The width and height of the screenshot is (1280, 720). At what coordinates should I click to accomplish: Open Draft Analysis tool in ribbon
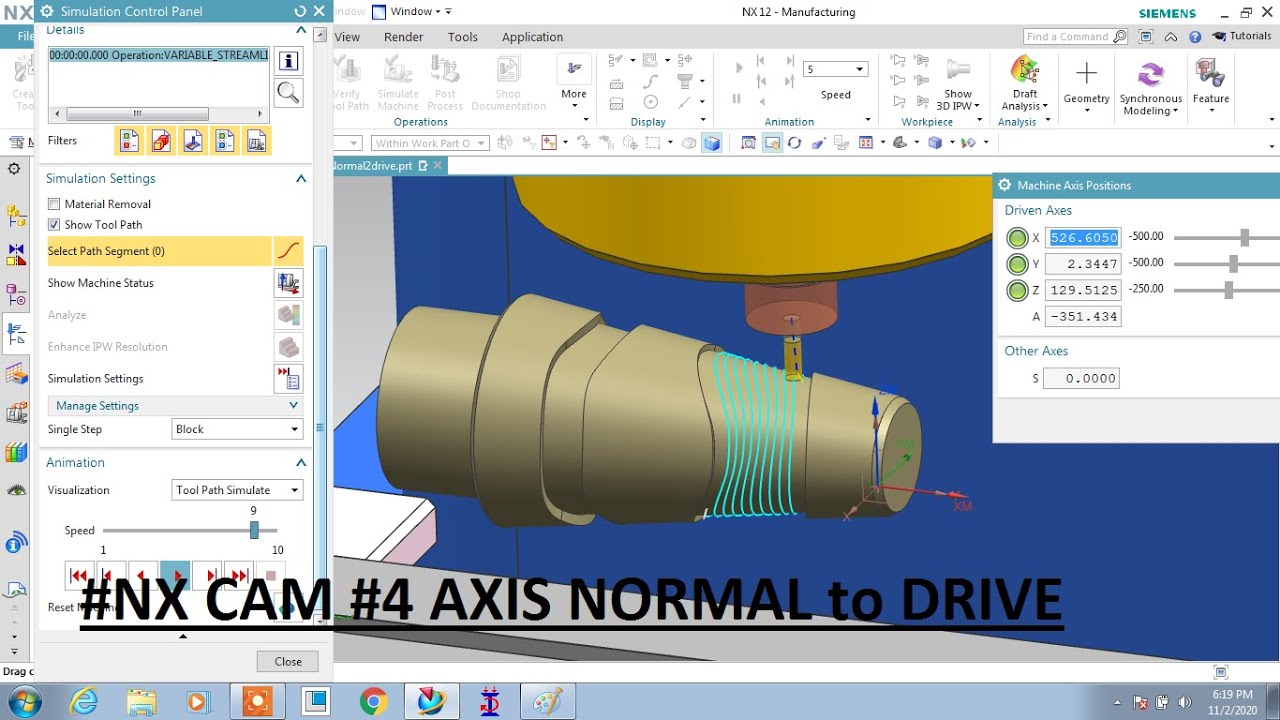(1025, 84)
